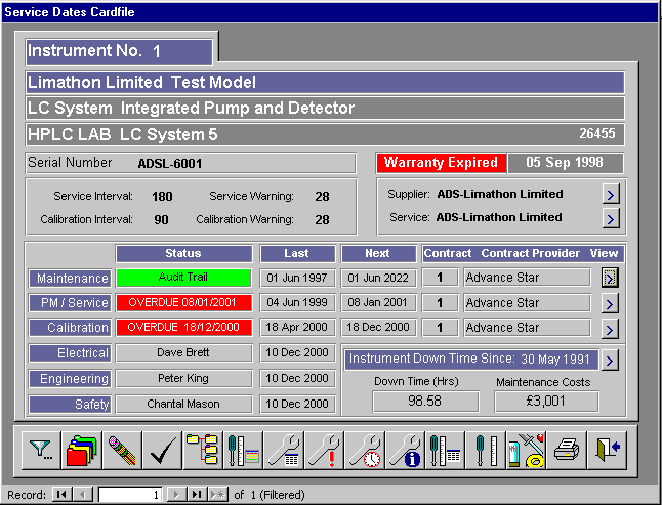Click the Maintenance Costs £3,001 field

pos(546,401)
